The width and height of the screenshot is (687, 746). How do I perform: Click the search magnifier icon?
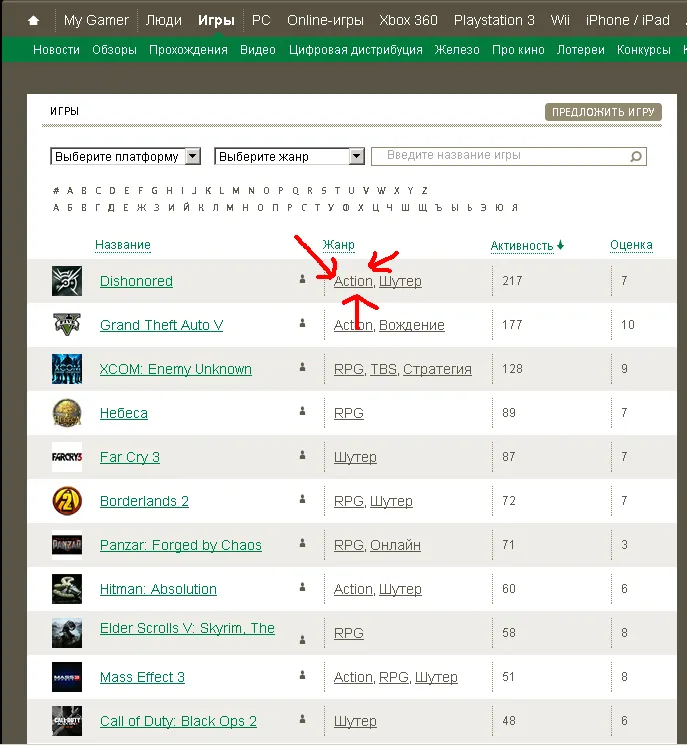coord(636,157)
